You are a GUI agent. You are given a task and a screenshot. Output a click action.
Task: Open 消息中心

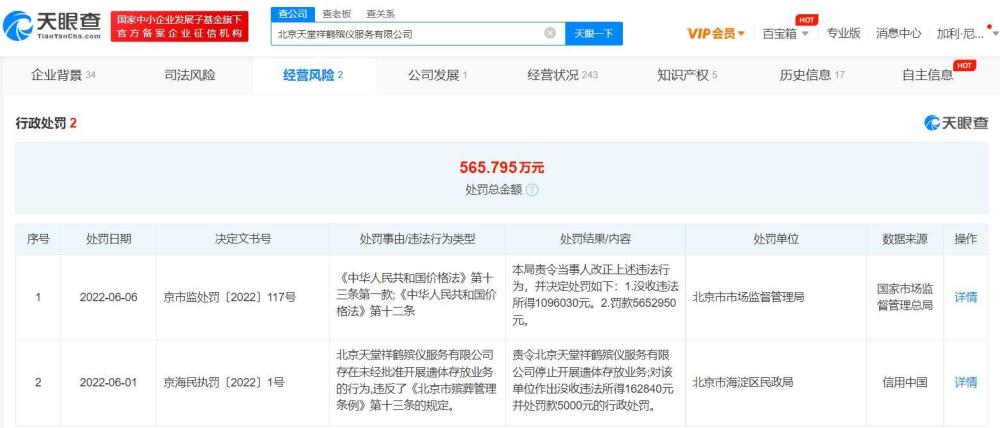point(898,33)
